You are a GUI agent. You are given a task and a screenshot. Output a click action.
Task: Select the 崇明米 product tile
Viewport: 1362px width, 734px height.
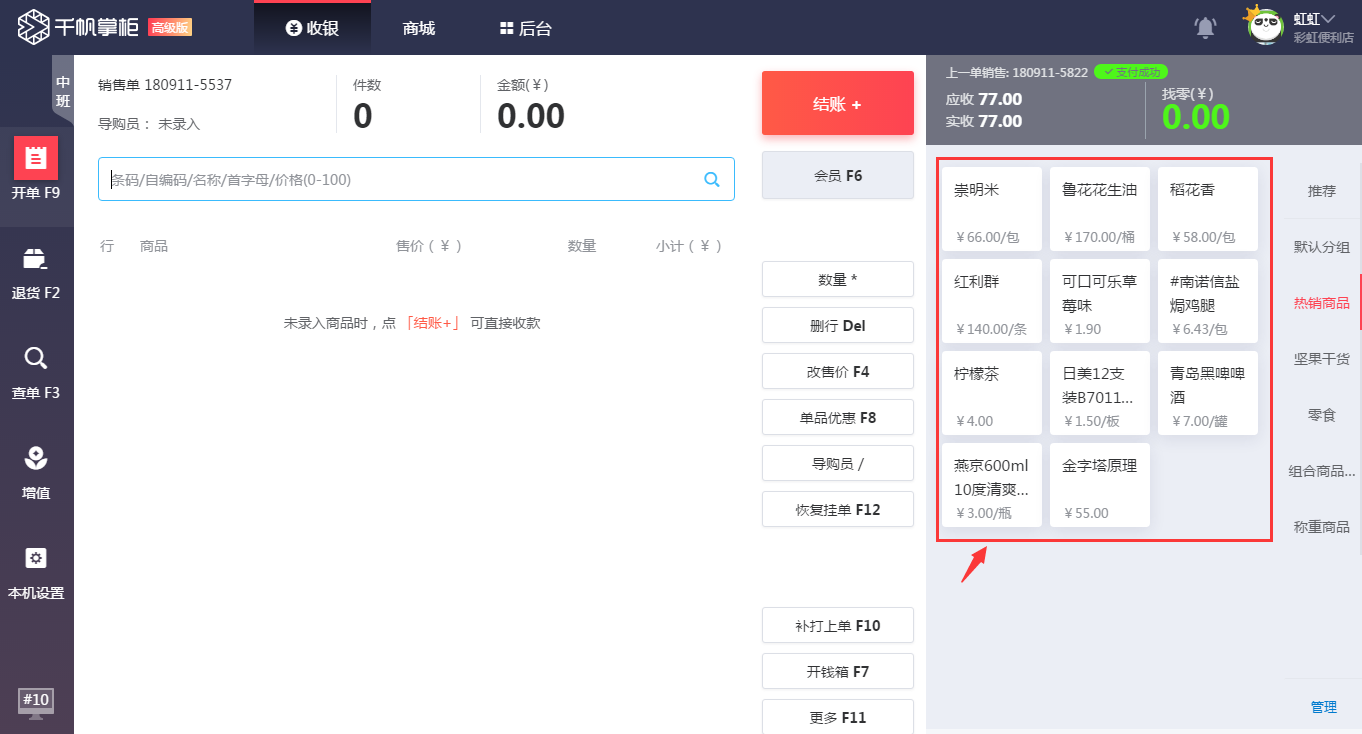click(x=991, y=208)
